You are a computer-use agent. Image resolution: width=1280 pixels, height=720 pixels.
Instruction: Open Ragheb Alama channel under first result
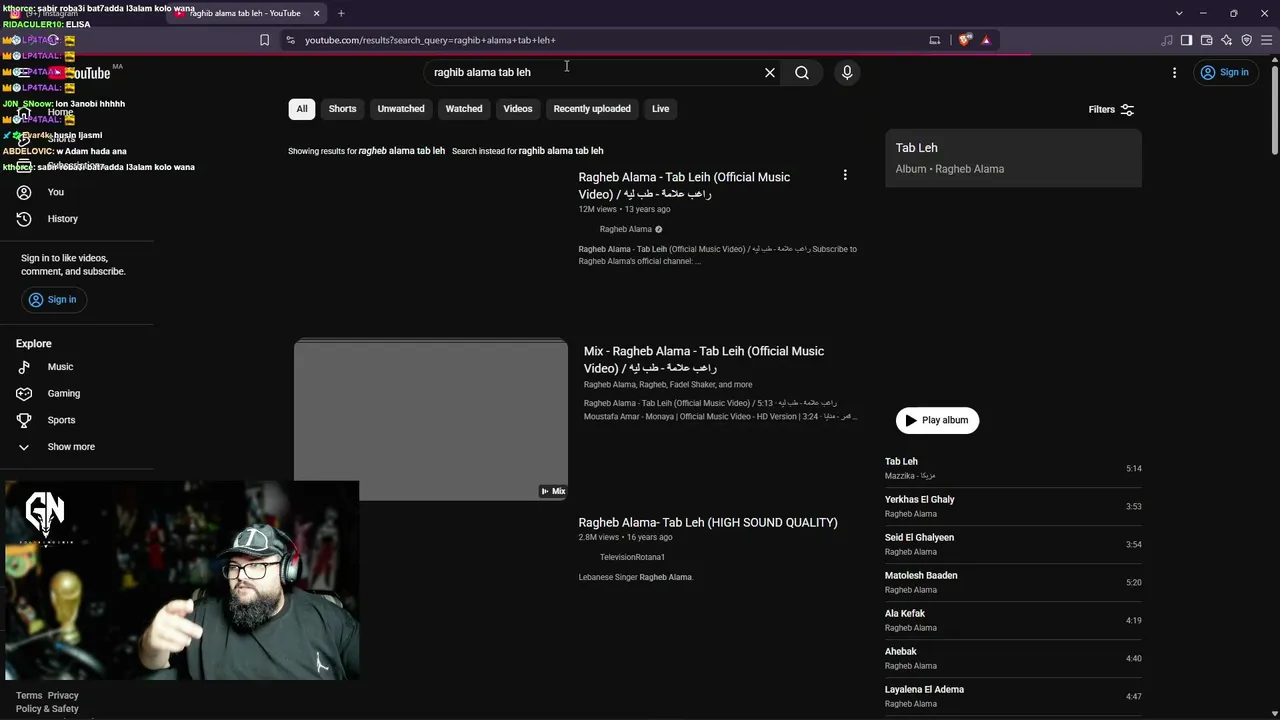[626, 229]
